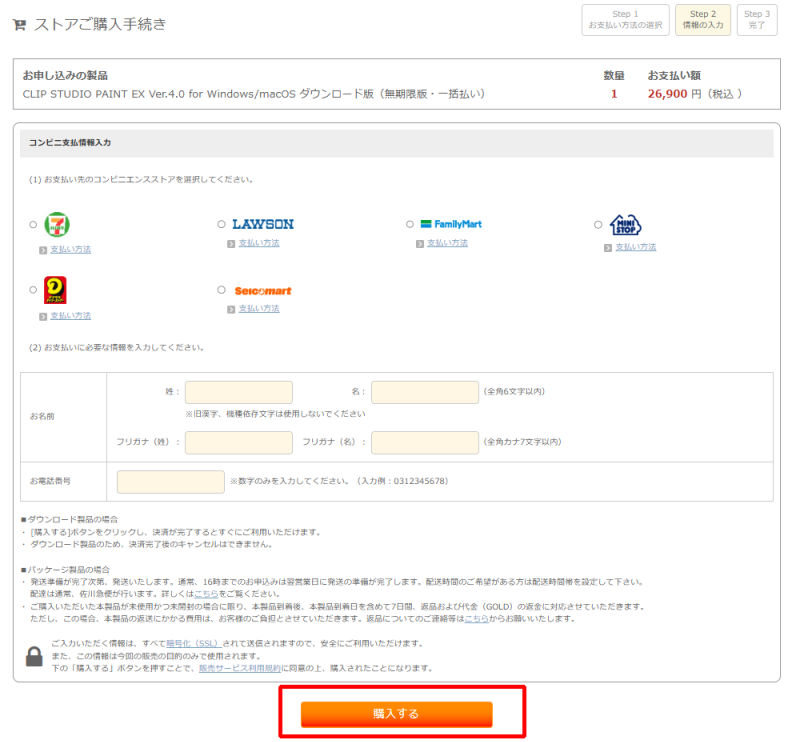Open 支払い方法 link under Daily Yamazaki
Image resolution: width=797 pixels, height=742 pixels.
(x=71, y=316)
